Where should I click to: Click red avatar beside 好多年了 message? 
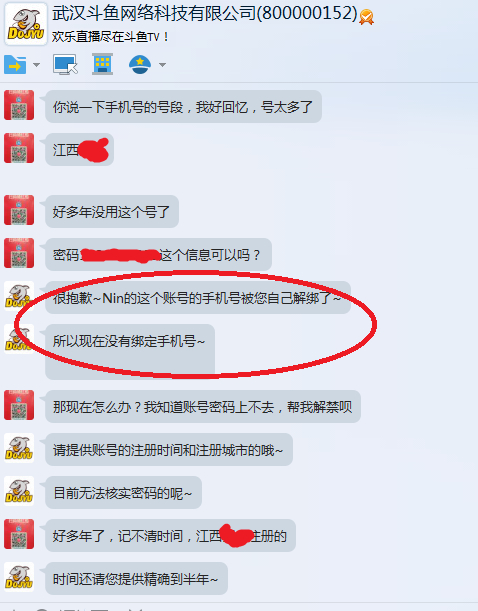(19, 534)
